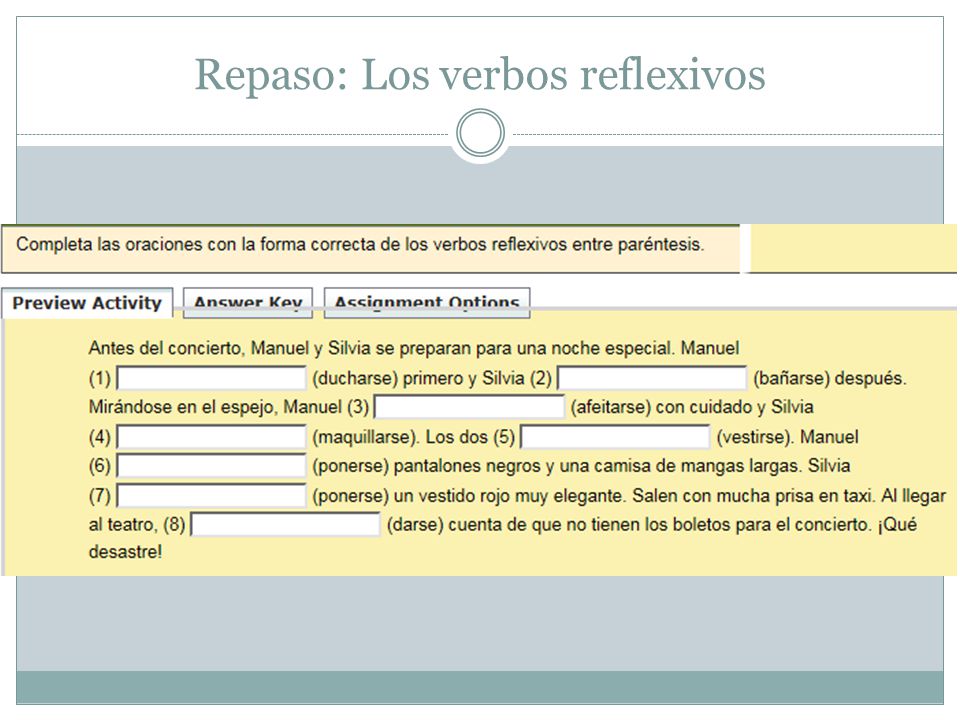Click the word '(afeitarse)' hint
Image resolution: width=960 pixels, height=720 pixels.
click(x=610, y=407)
